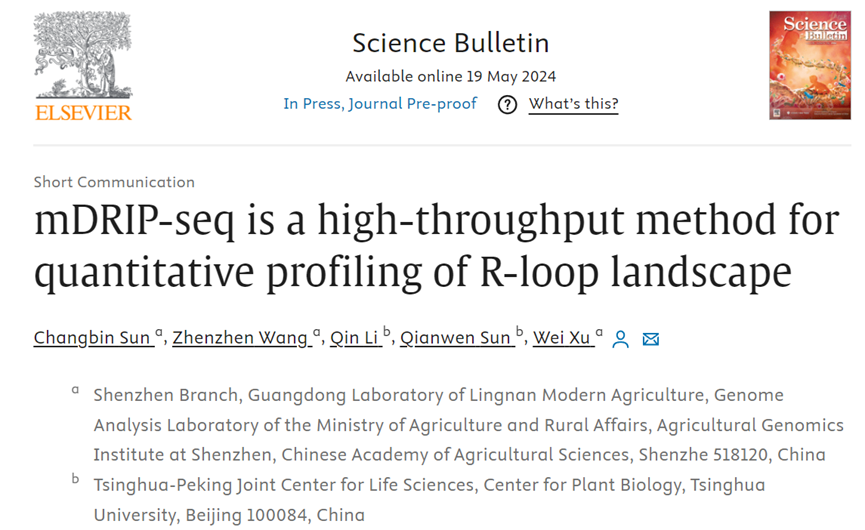Image resolution: width=865 pixels, height=530 pixels.
Task: Click the Short Communication article type label
Action: [x=114, y=182]
